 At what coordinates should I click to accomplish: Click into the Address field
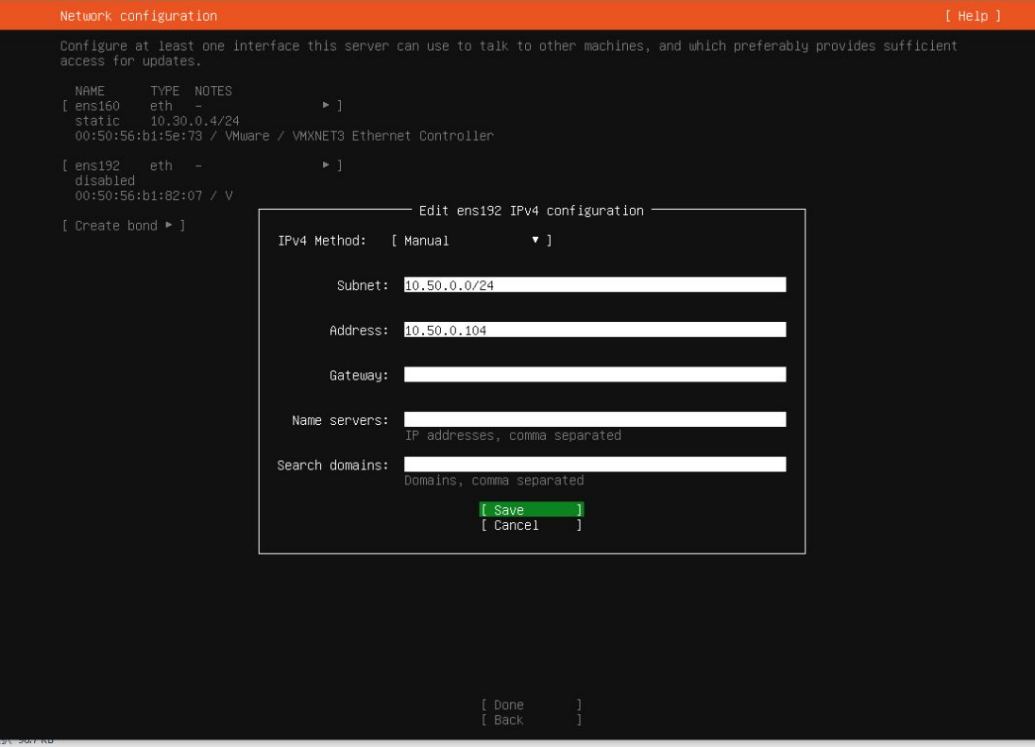click(x=594, y=330)
